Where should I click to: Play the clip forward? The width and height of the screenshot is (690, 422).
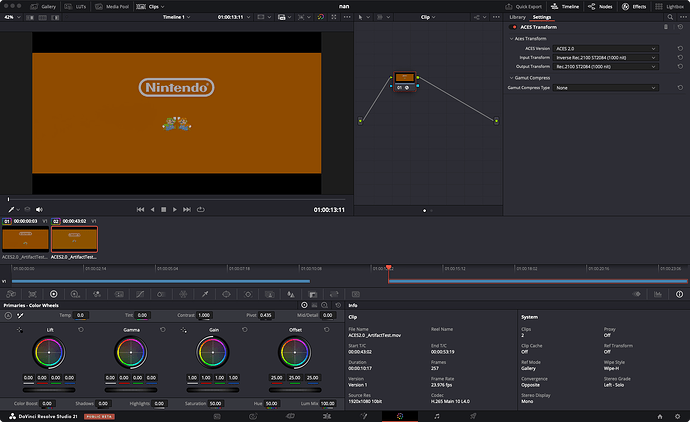tap(175, 209)
